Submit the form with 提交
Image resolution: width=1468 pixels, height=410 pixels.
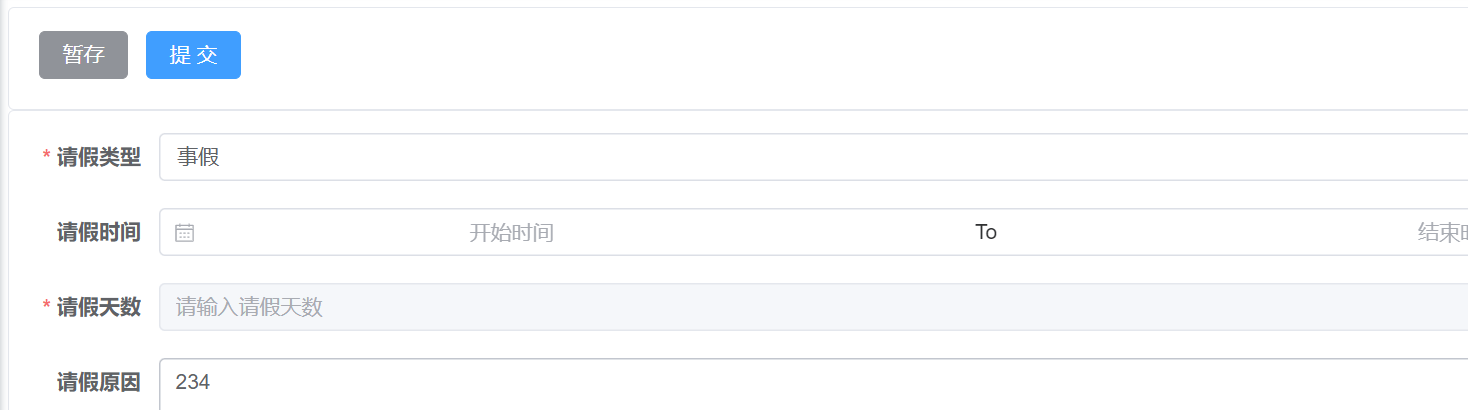click(x=193, y=55)
